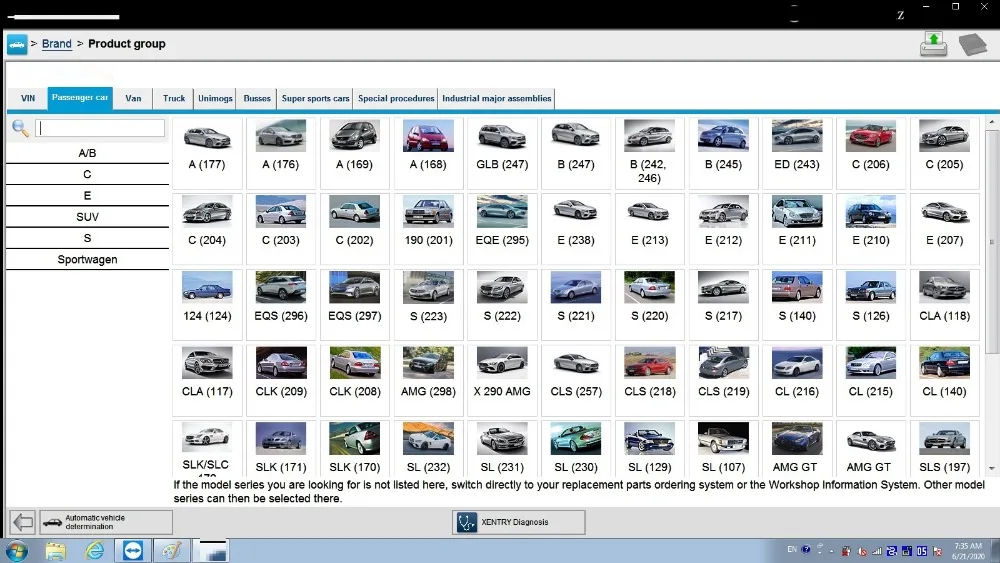
Task: Click the XENTRY Diagnosis button
Action: (x=518, y=522)
